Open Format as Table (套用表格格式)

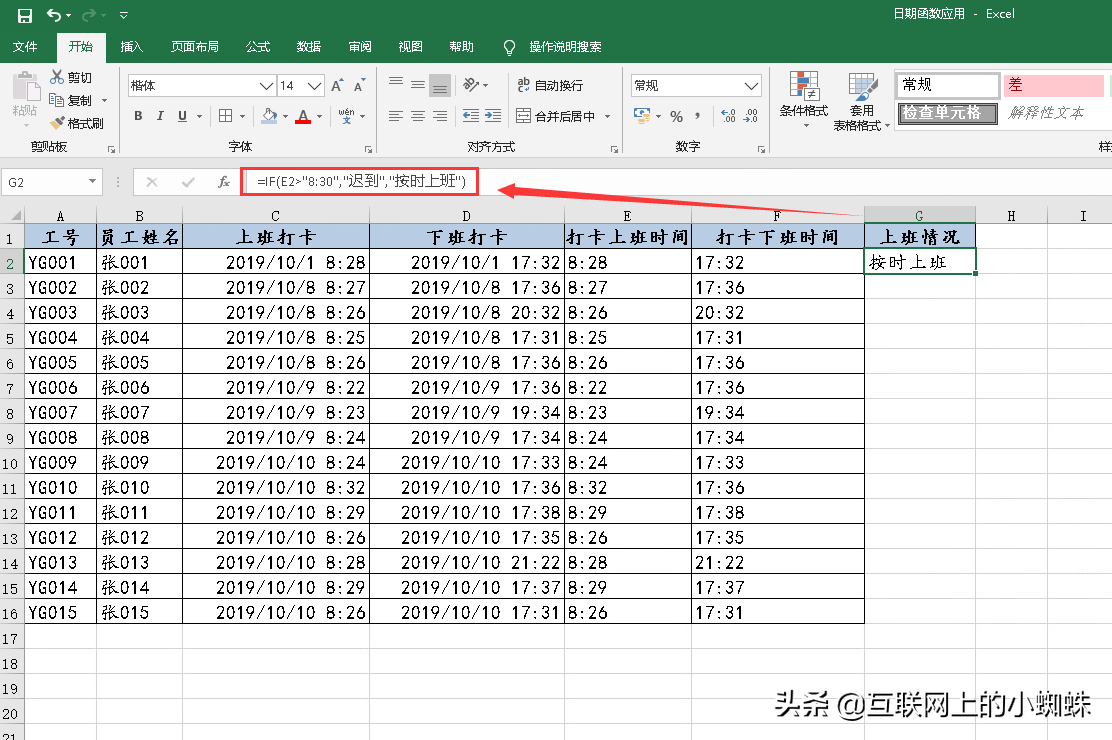pos(862,101)
